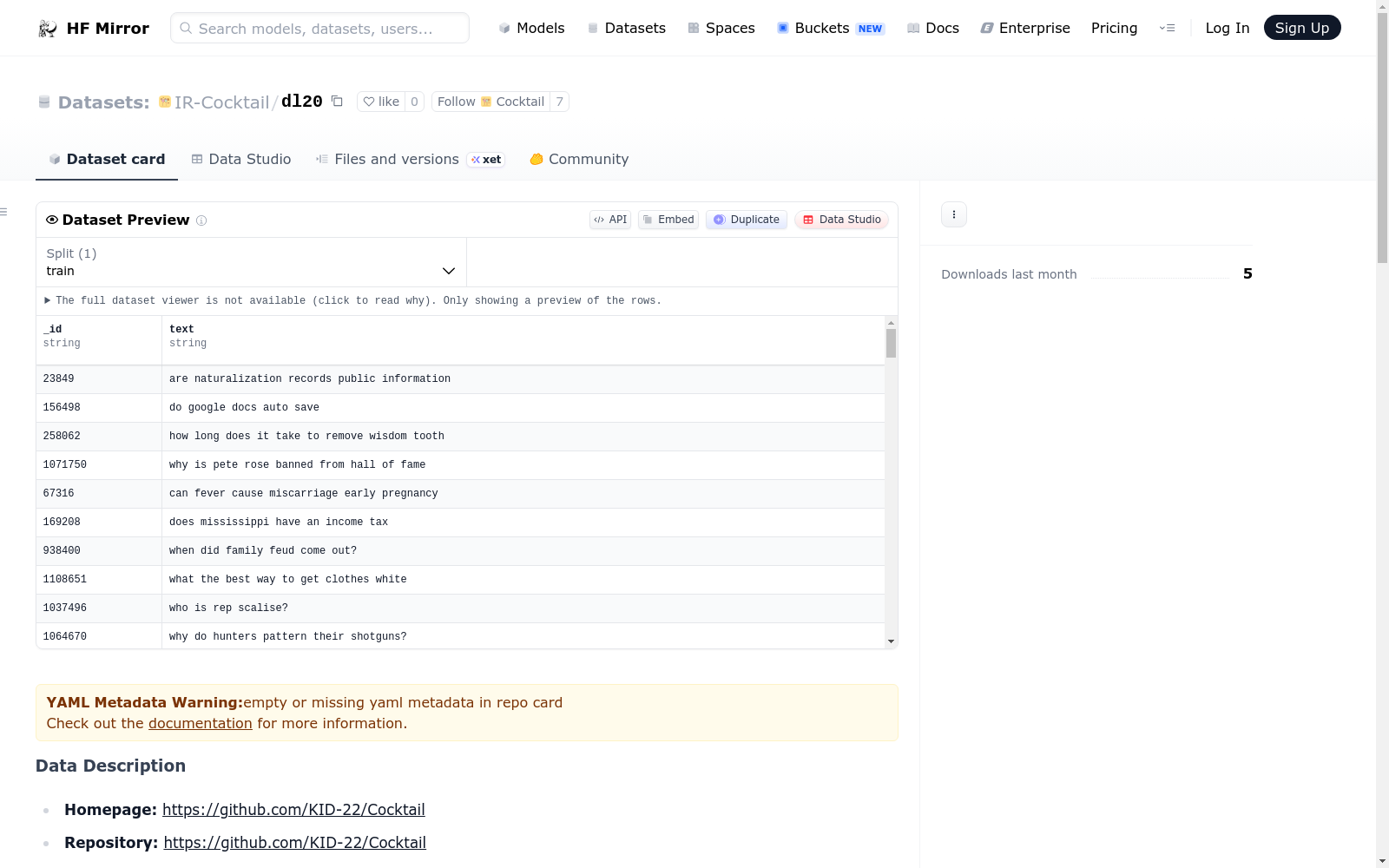1389x868 pixels.
Task: Click the like count 0
Action: tap(414, 102)
